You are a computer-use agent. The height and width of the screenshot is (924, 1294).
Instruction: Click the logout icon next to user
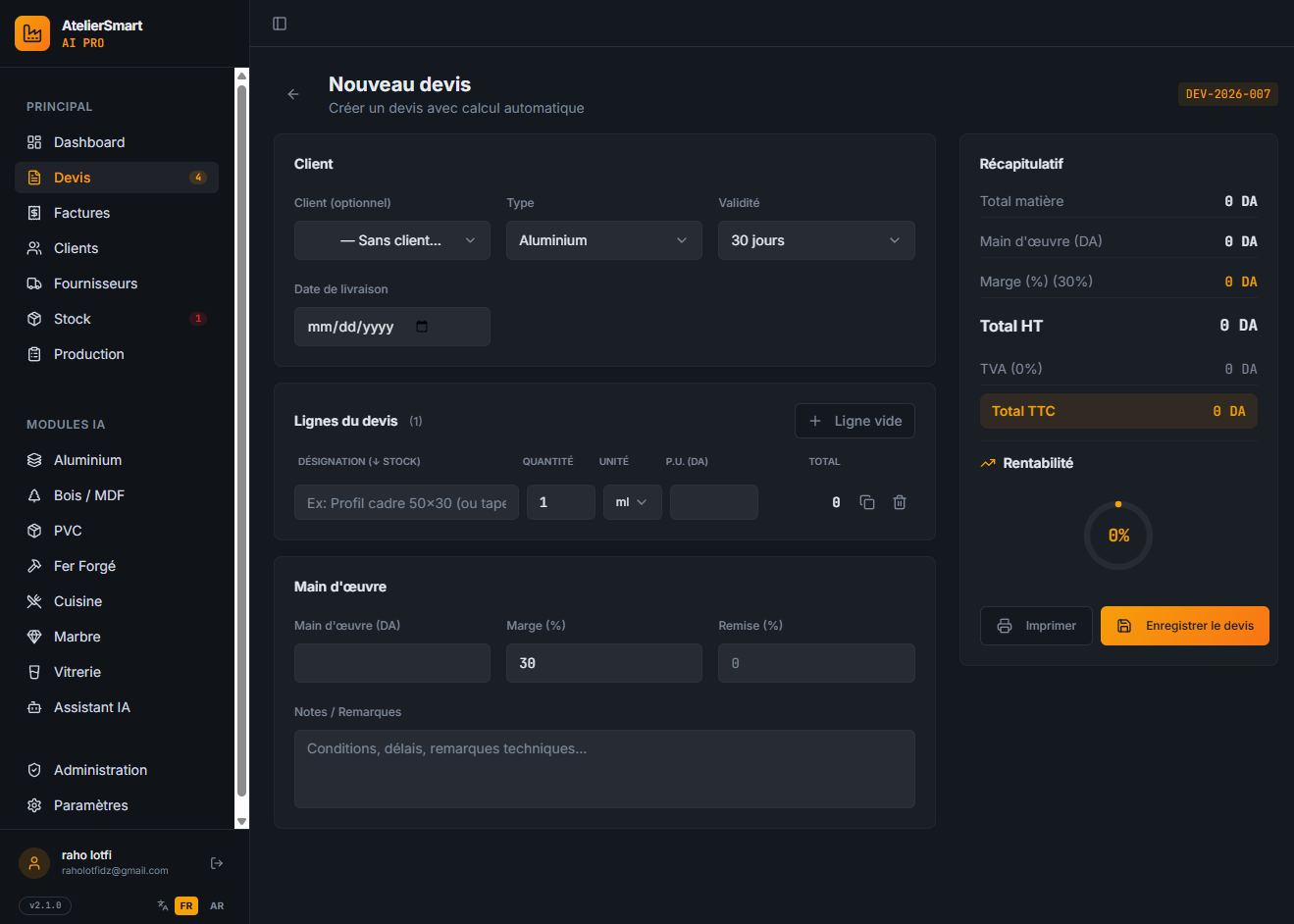coord(217,863)
